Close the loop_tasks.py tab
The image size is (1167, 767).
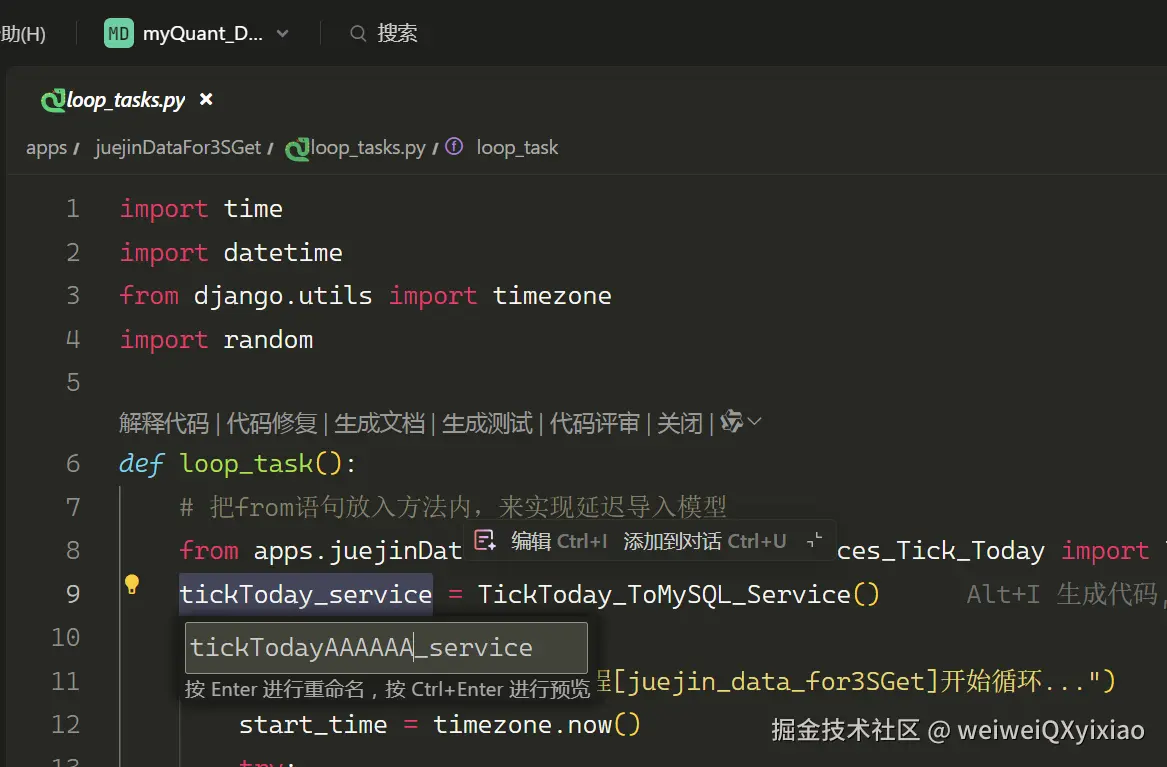coord(206,99)
